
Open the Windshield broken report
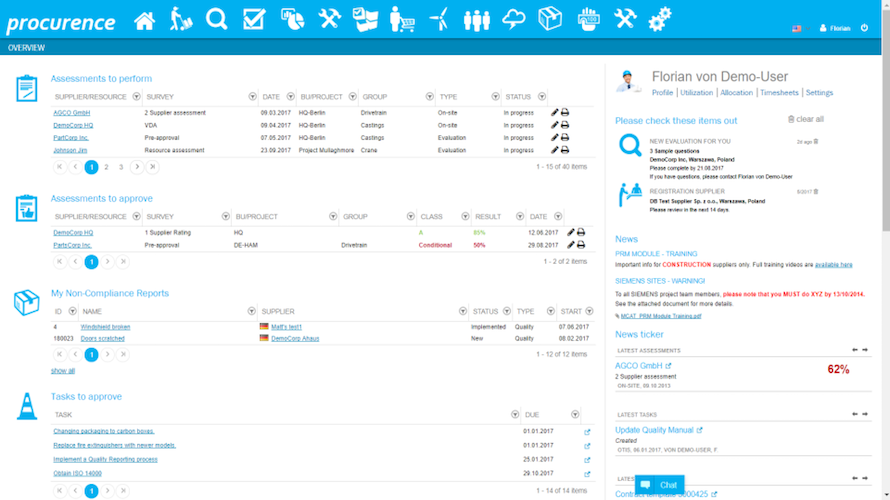click(105, 327)
